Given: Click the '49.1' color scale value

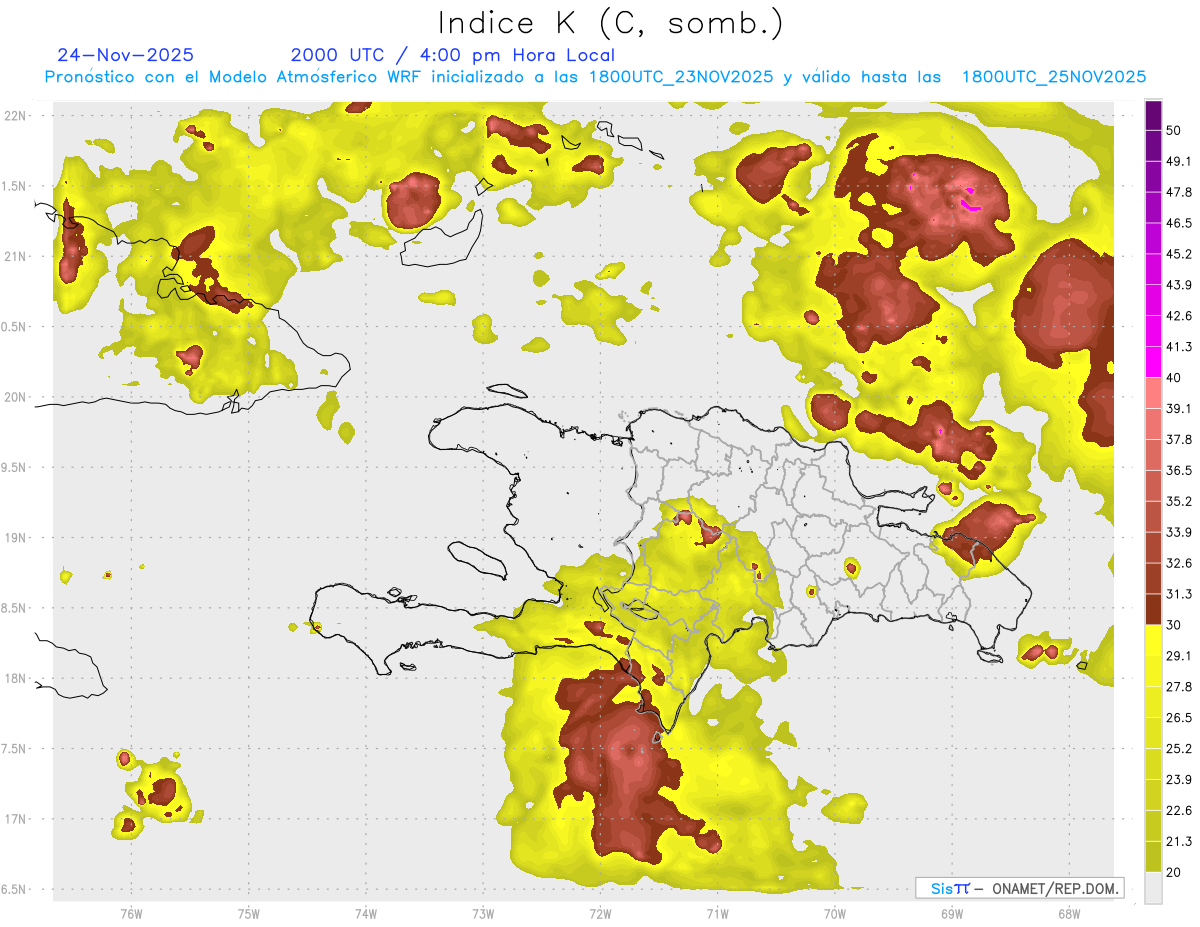Looking at the screenshot, I should (x=1179, y=161).
